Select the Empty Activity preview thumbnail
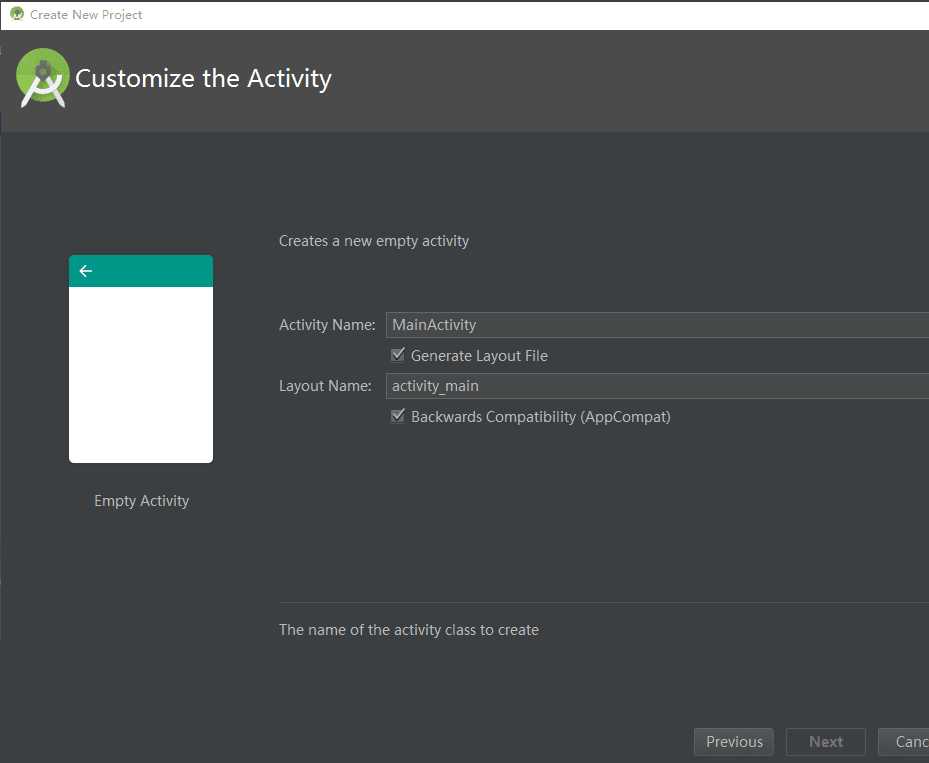 [x=141, y=359]
